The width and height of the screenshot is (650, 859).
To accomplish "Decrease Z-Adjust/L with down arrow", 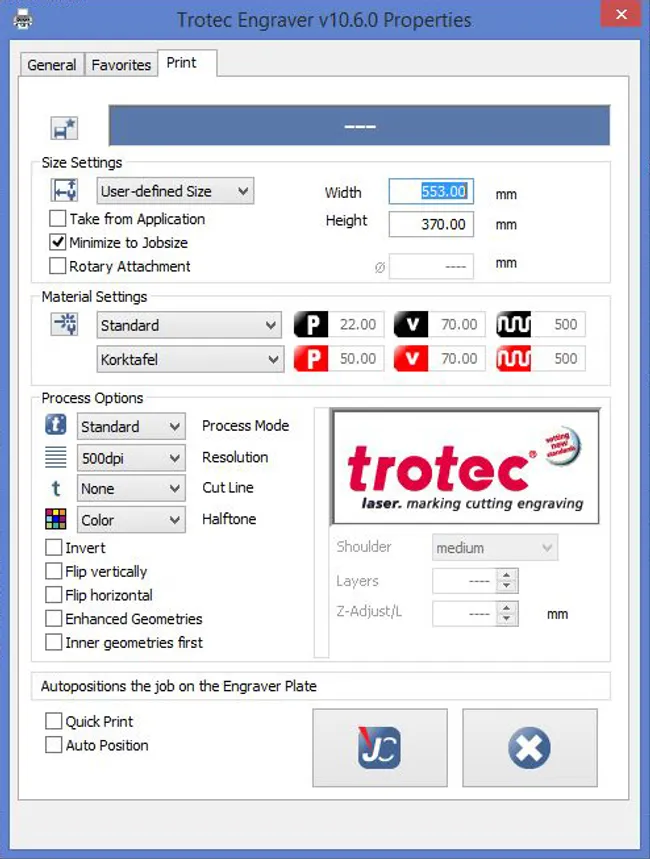I will pos(507,619).
